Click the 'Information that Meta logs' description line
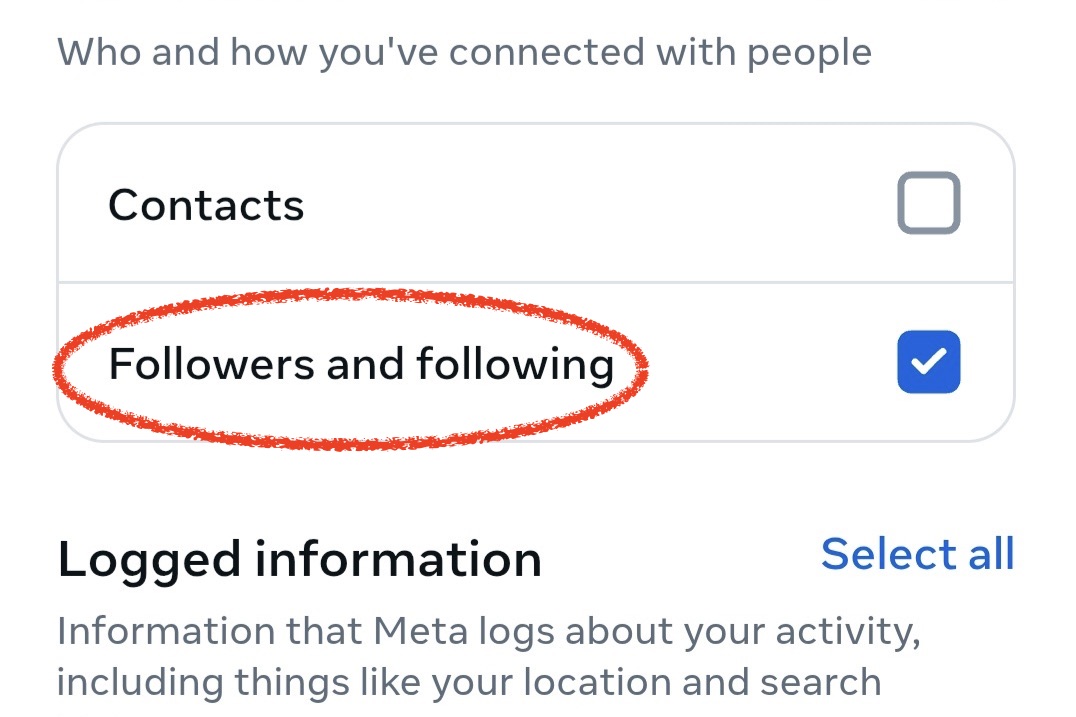 (x=489, y=631)
